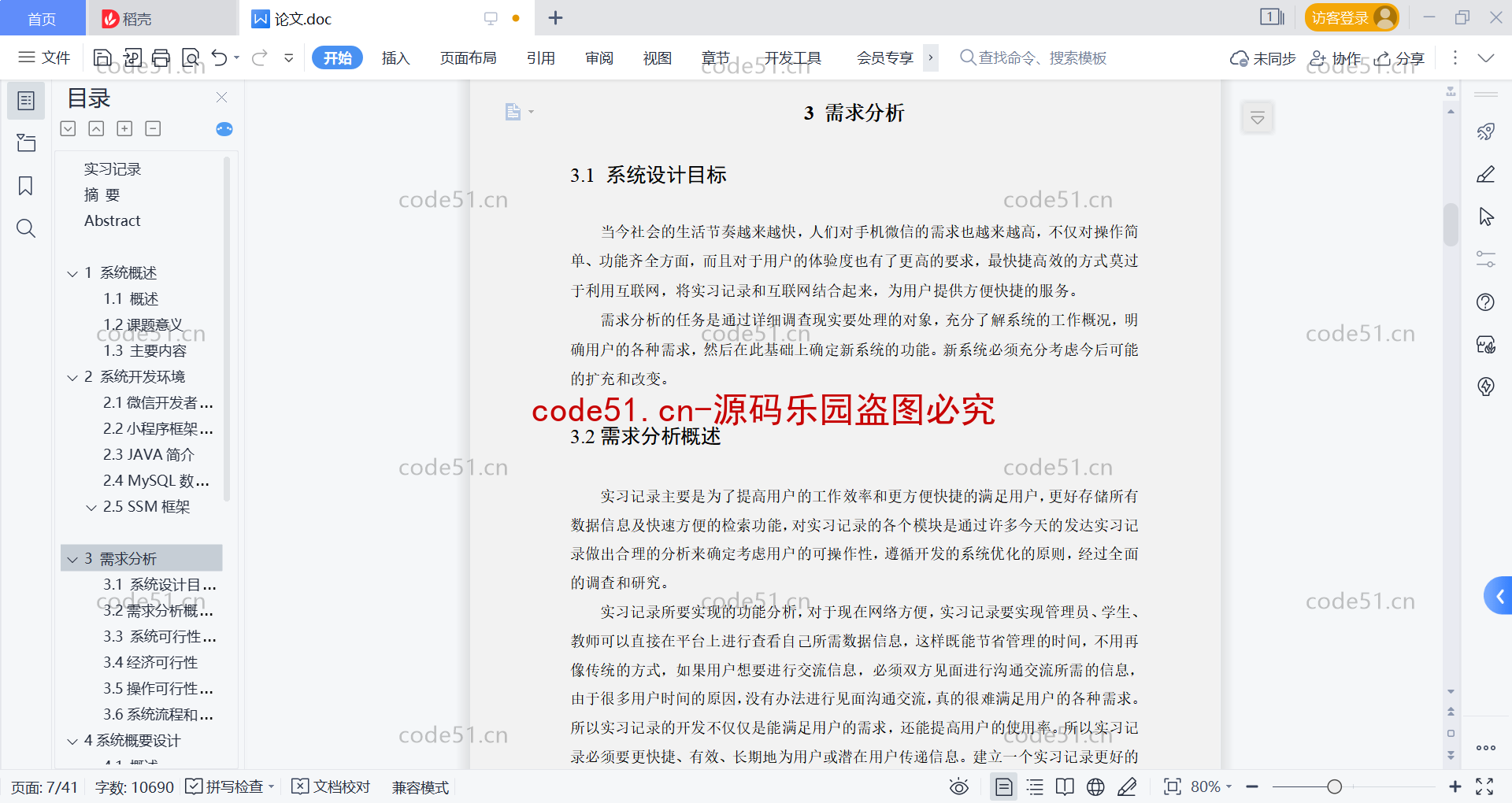Open the search icon in left sidebar
Screen dimensions: 1512x803
(x=26, y=228)
